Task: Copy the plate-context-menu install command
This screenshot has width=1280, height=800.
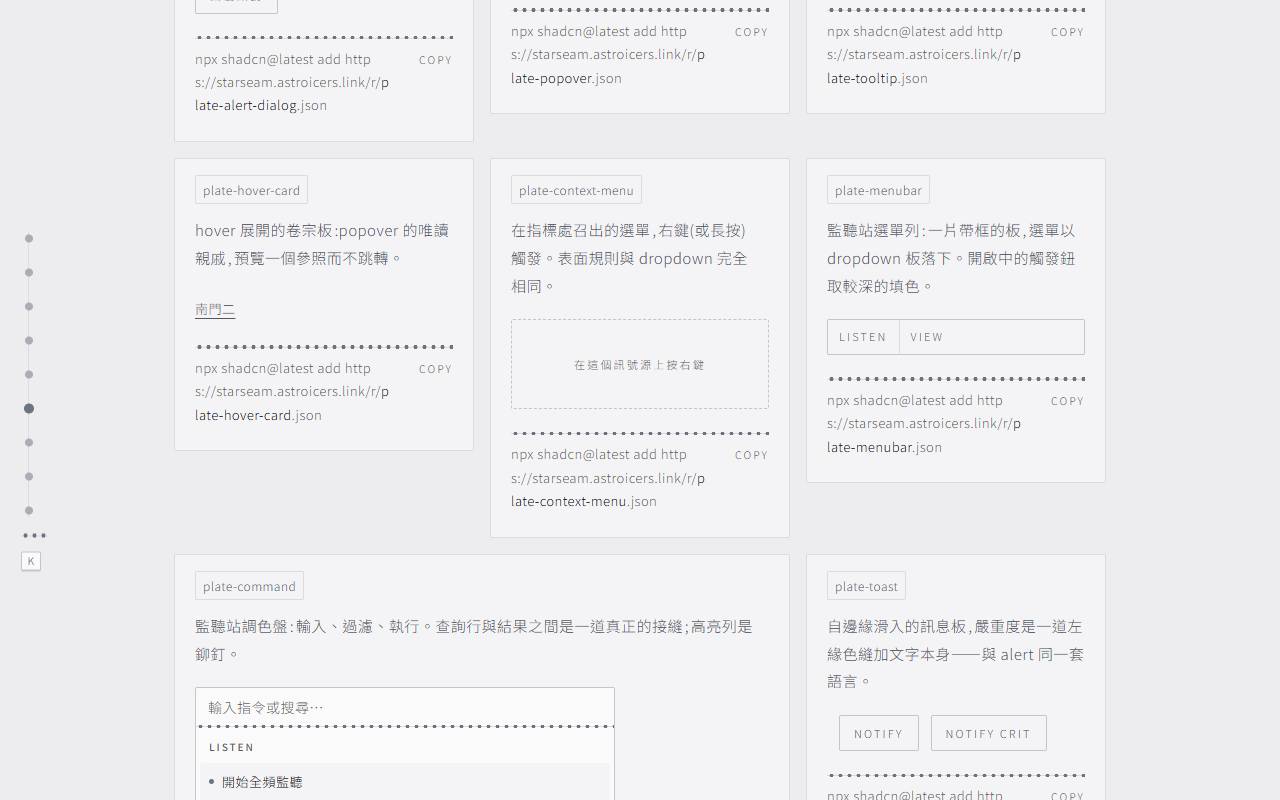Action: (751, 455)
